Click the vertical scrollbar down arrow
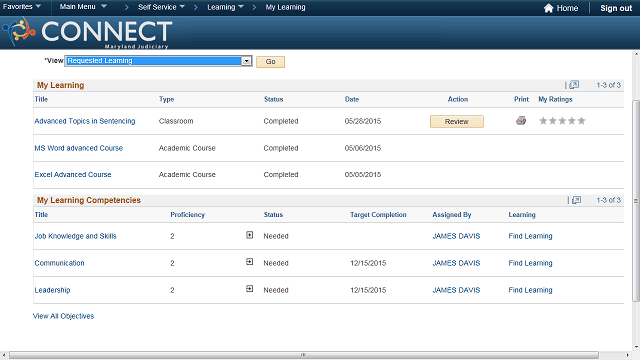Viewport: 640px width, 360px height. [x=636, y=347]
